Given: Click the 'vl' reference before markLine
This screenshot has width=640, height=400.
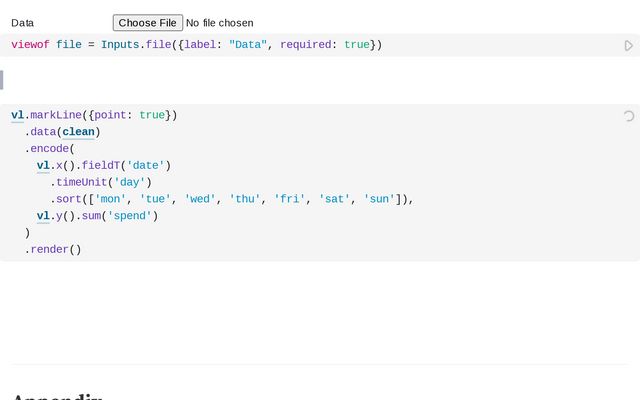Looking at the screenshot, I should click(18, 115).
